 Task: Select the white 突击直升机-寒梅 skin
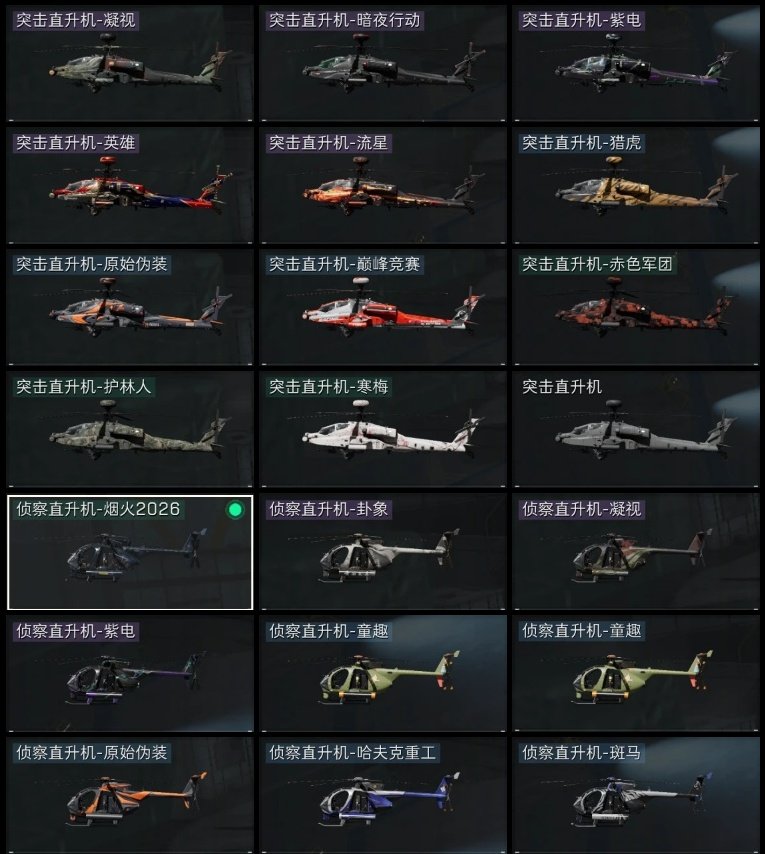click(x=383, y=429)
